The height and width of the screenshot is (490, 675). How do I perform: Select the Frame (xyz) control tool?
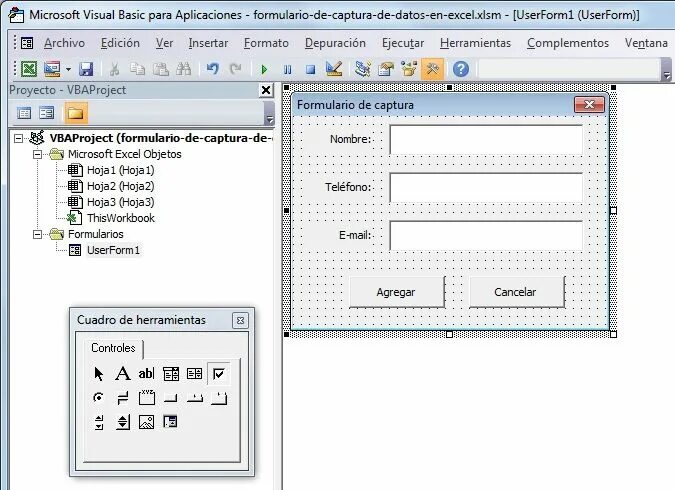147,397
